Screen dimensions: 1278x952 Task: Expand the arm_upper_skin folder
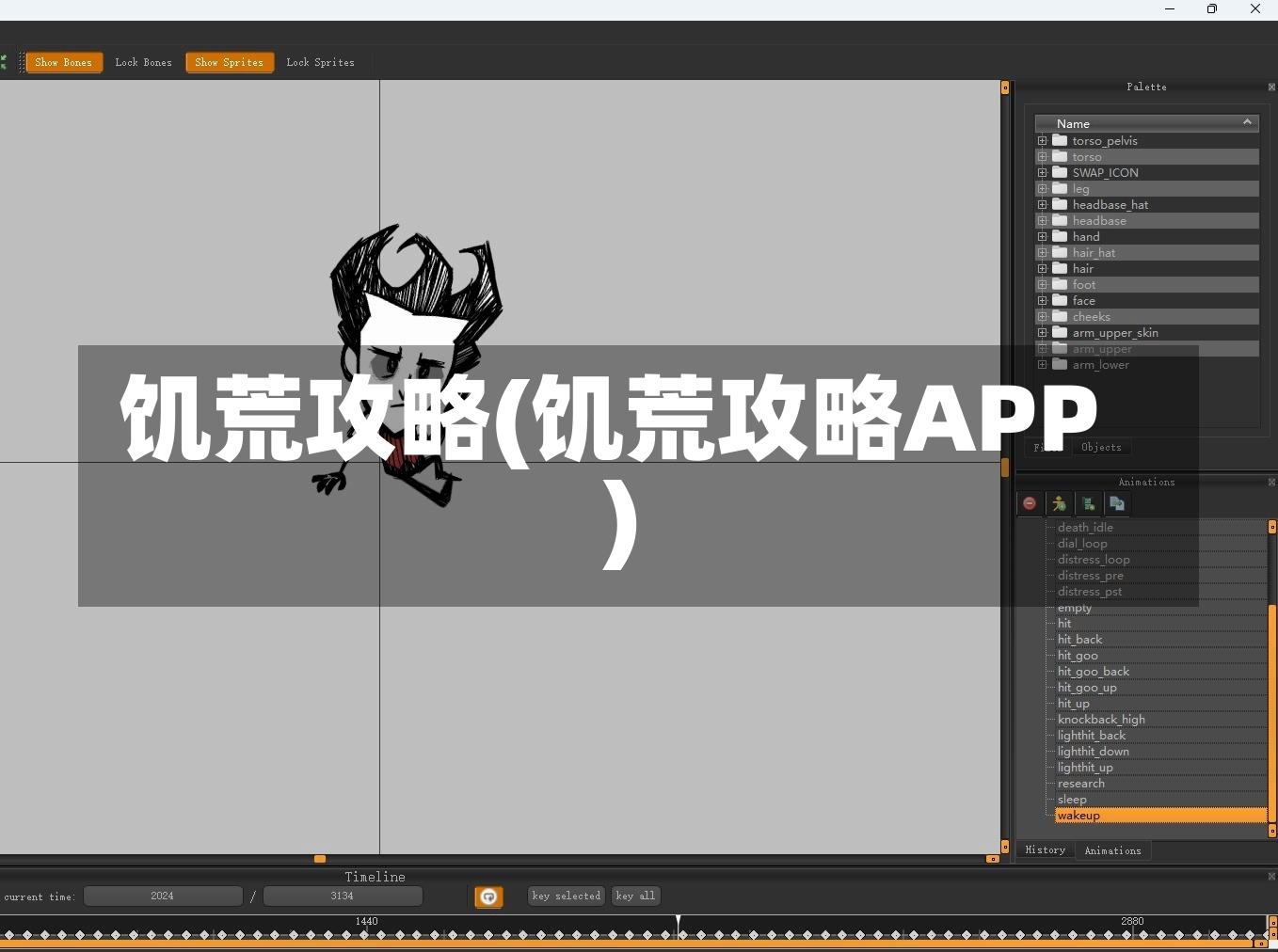click(x=1042, y=333)
